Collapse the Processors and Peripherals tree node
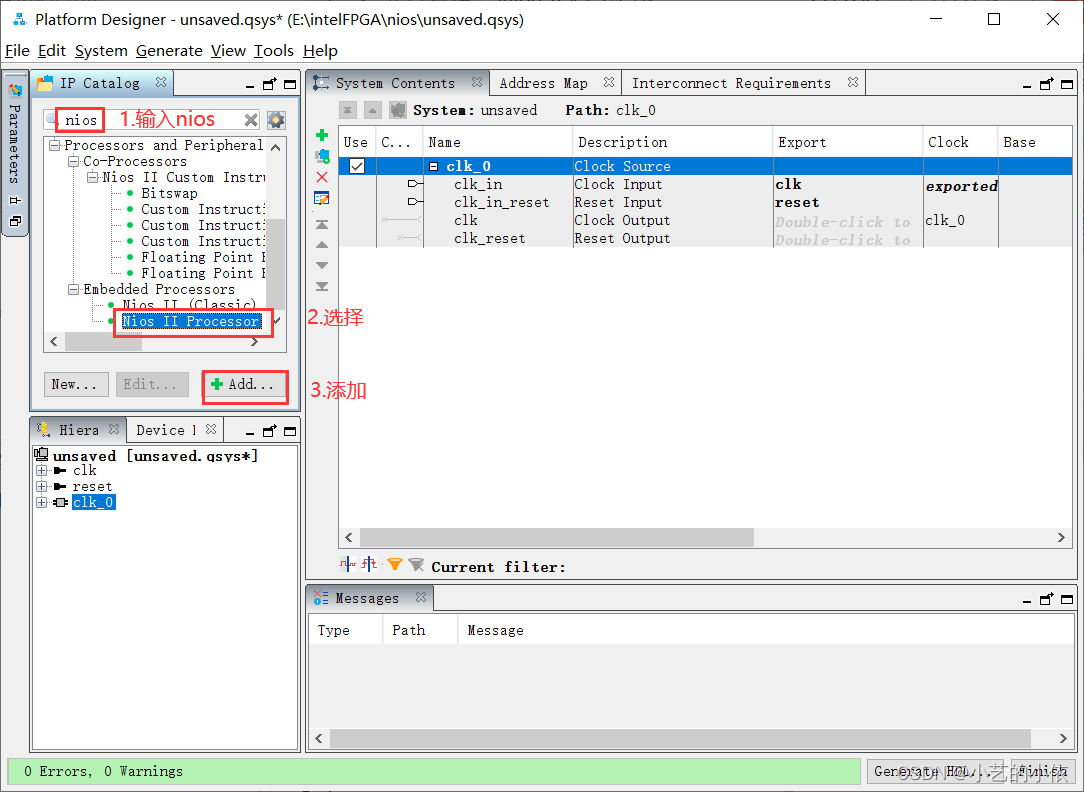This screenshot has height=792, width=1084. tap(55, 145)
